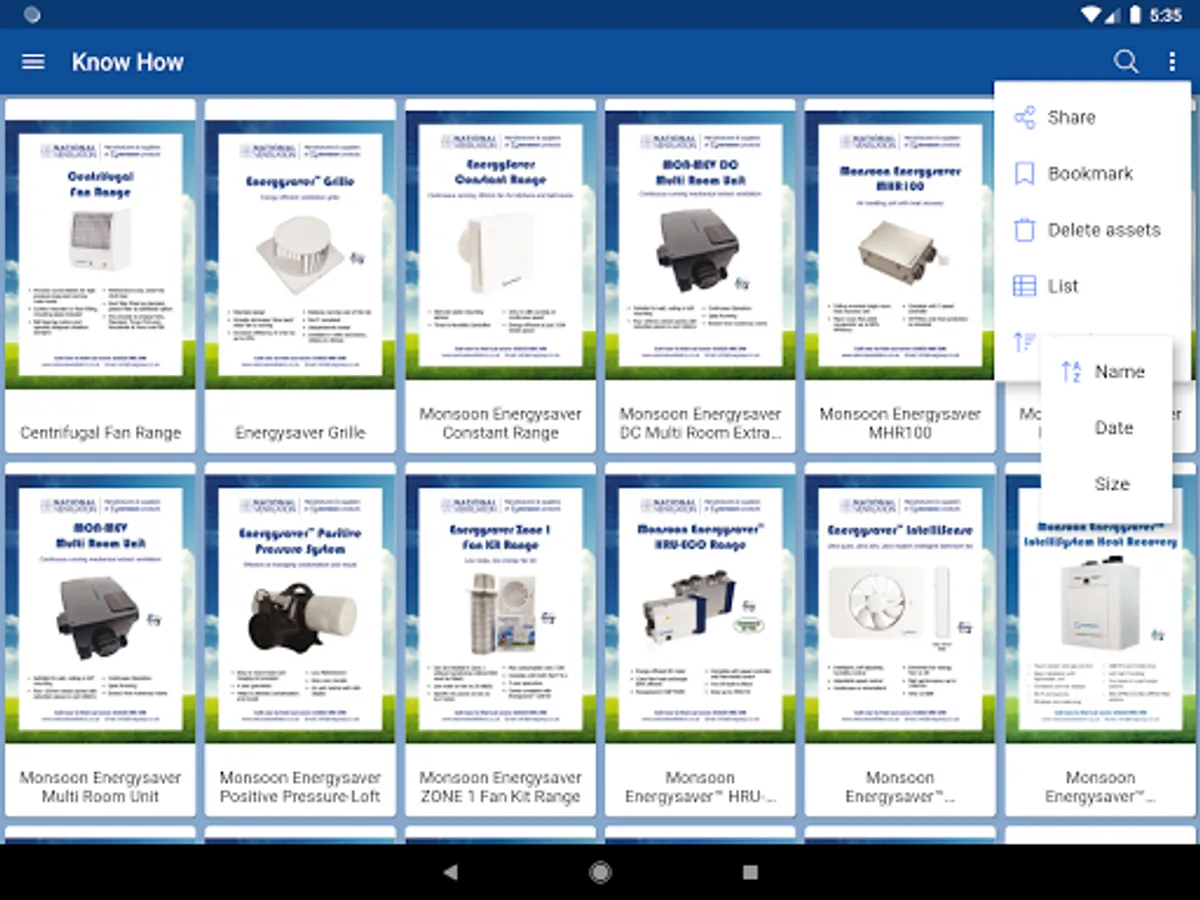Image resolution: width=1200 pixels, height=900 pixels.
Task: Click 'Monsoon Energysaver Positive Pressure-Loft' caption
Action: point(300,787)
